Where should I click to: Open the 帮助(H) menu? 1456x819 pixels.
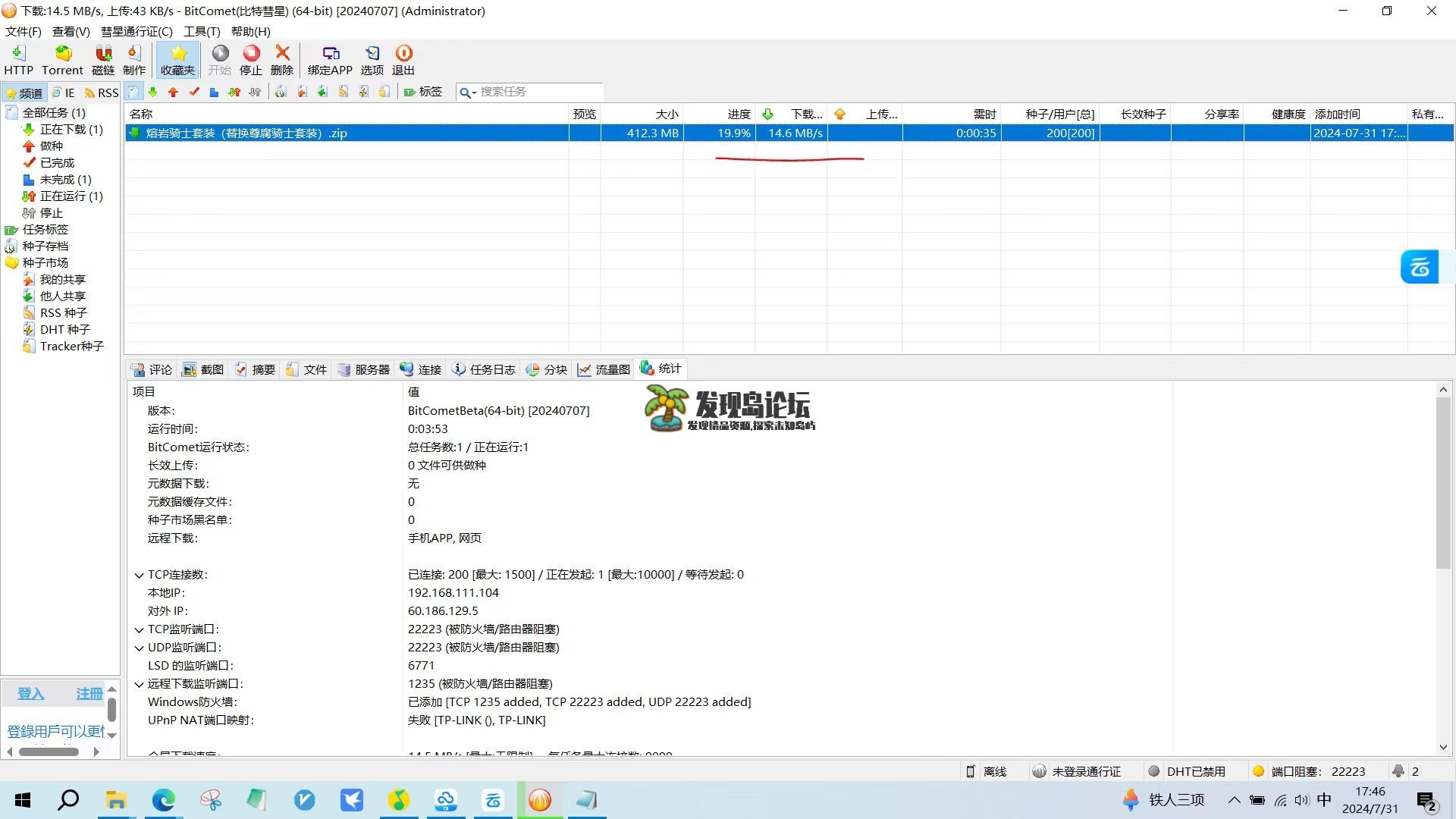click(x=250, y=31)
